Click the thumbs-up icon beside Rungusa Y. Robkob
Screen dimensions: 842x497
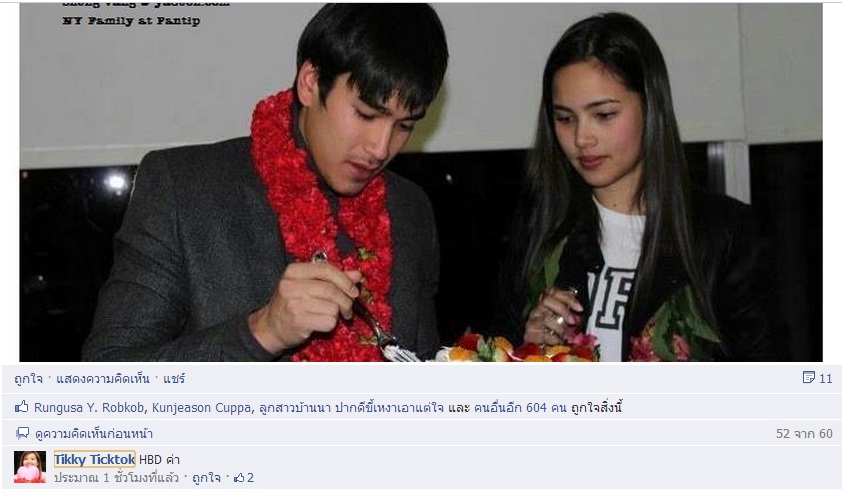[21, 407]
